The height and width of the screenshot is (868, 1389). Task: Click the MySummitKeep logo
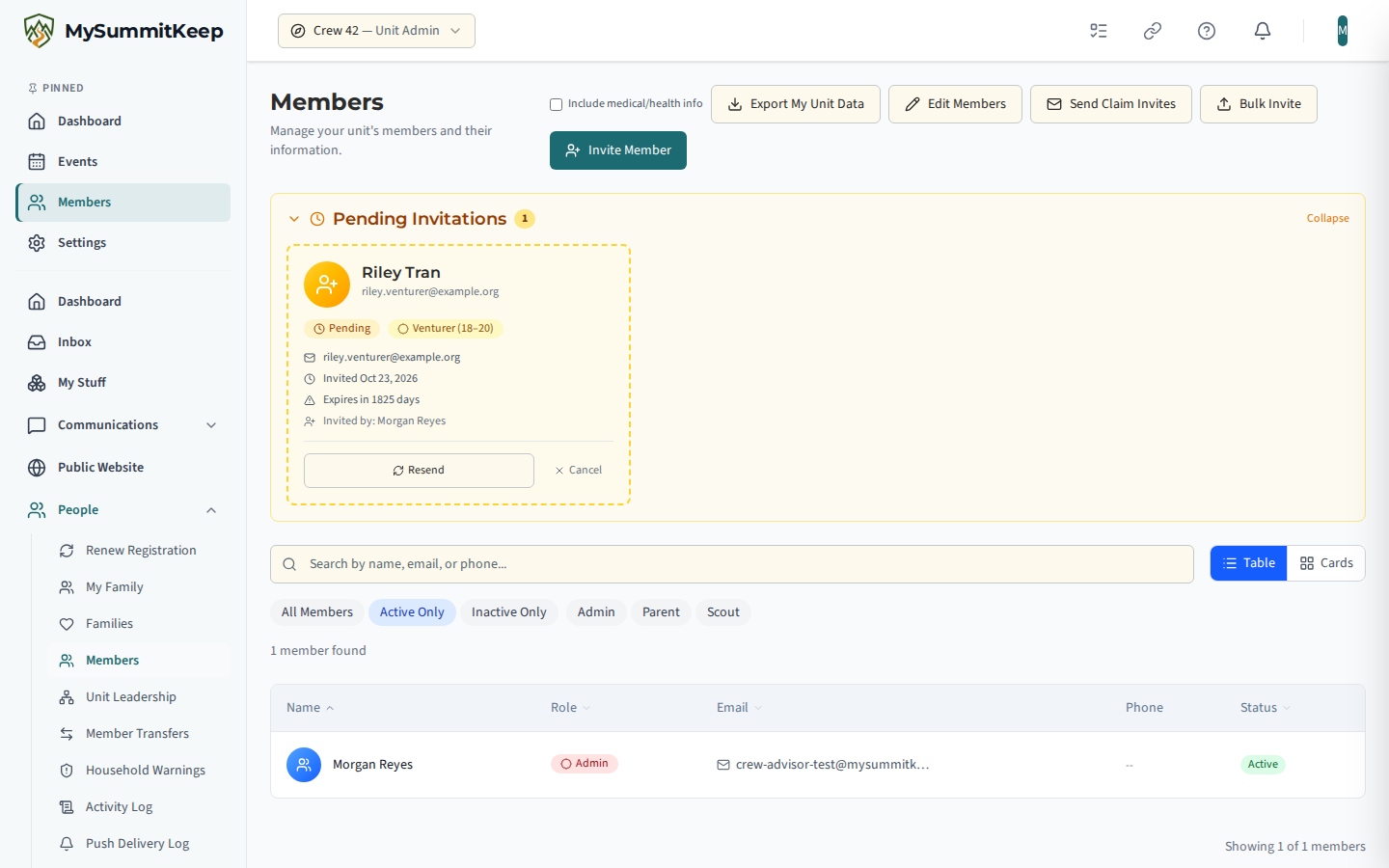[123, 31]
